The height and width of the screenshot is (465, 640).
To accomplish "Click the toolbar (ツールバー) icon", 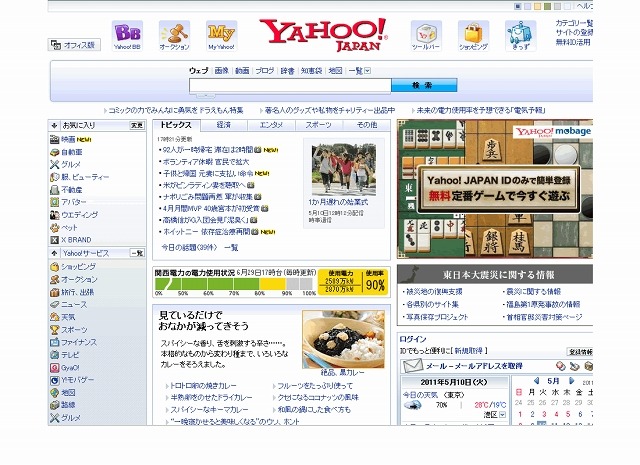I will point(425,33).
